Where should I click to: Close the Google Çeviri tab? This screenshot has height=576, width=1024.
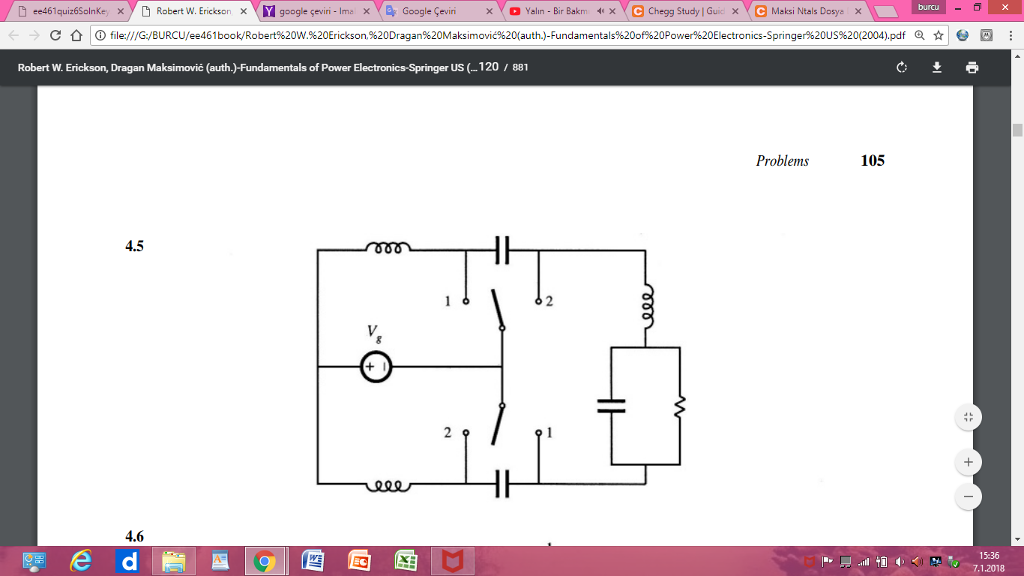(489, 11)
